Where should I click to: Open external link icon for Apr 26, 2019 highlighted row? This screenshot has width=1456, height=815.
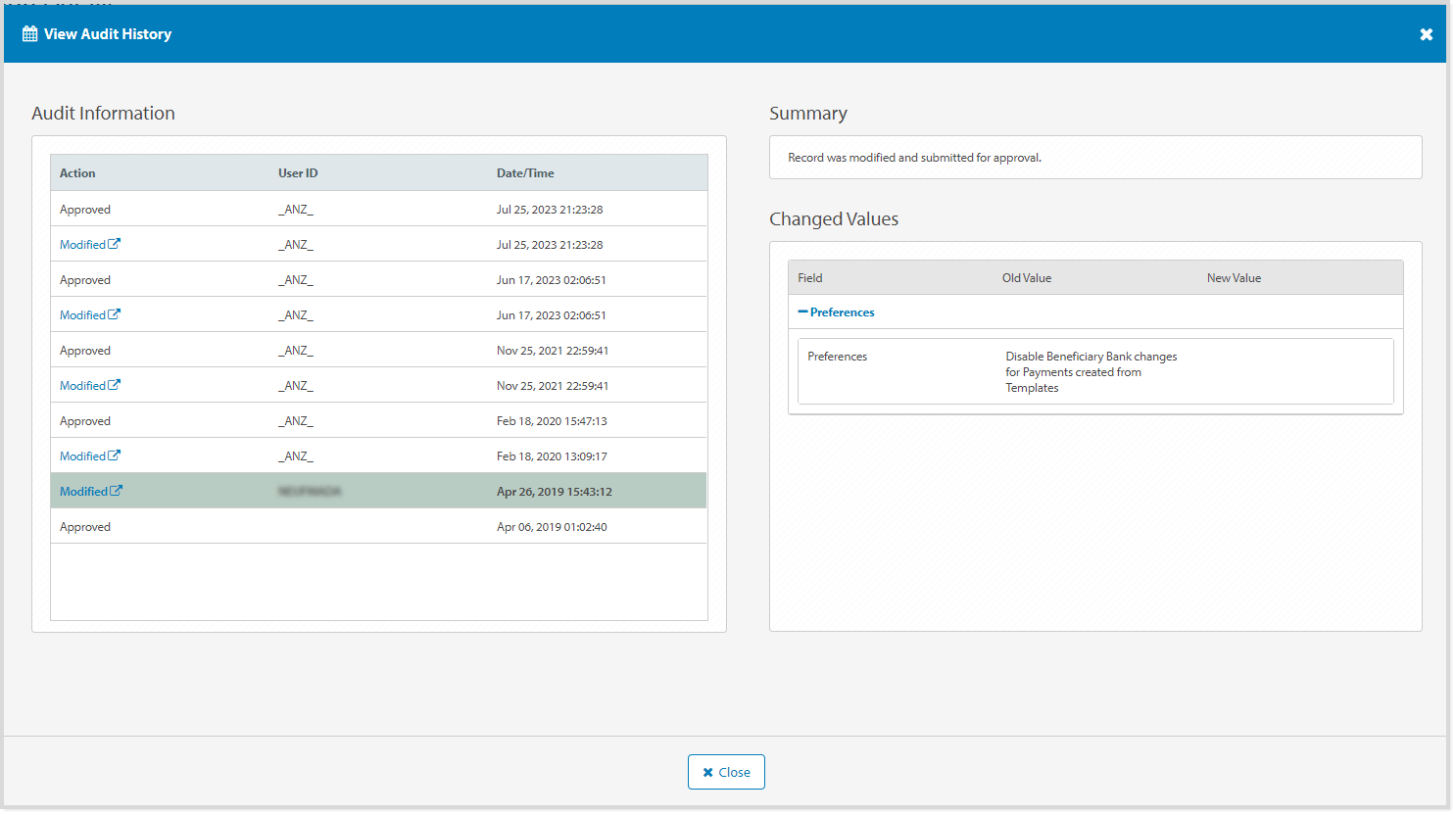[x=116, y=491]
